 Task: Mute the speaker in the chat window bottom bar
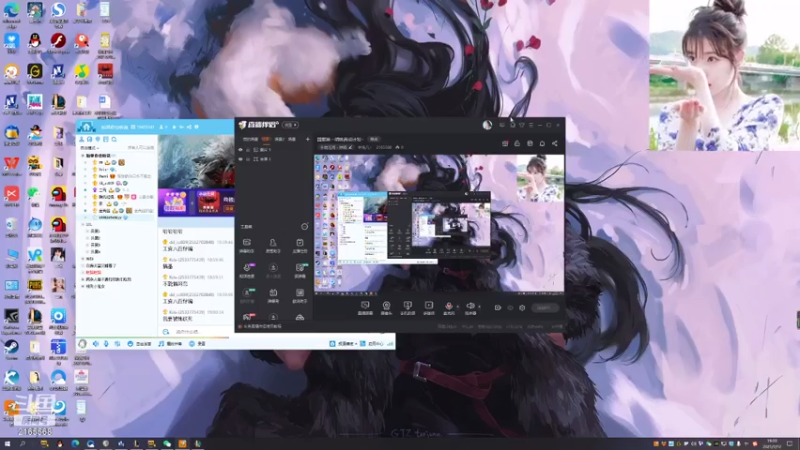[95, 344]
